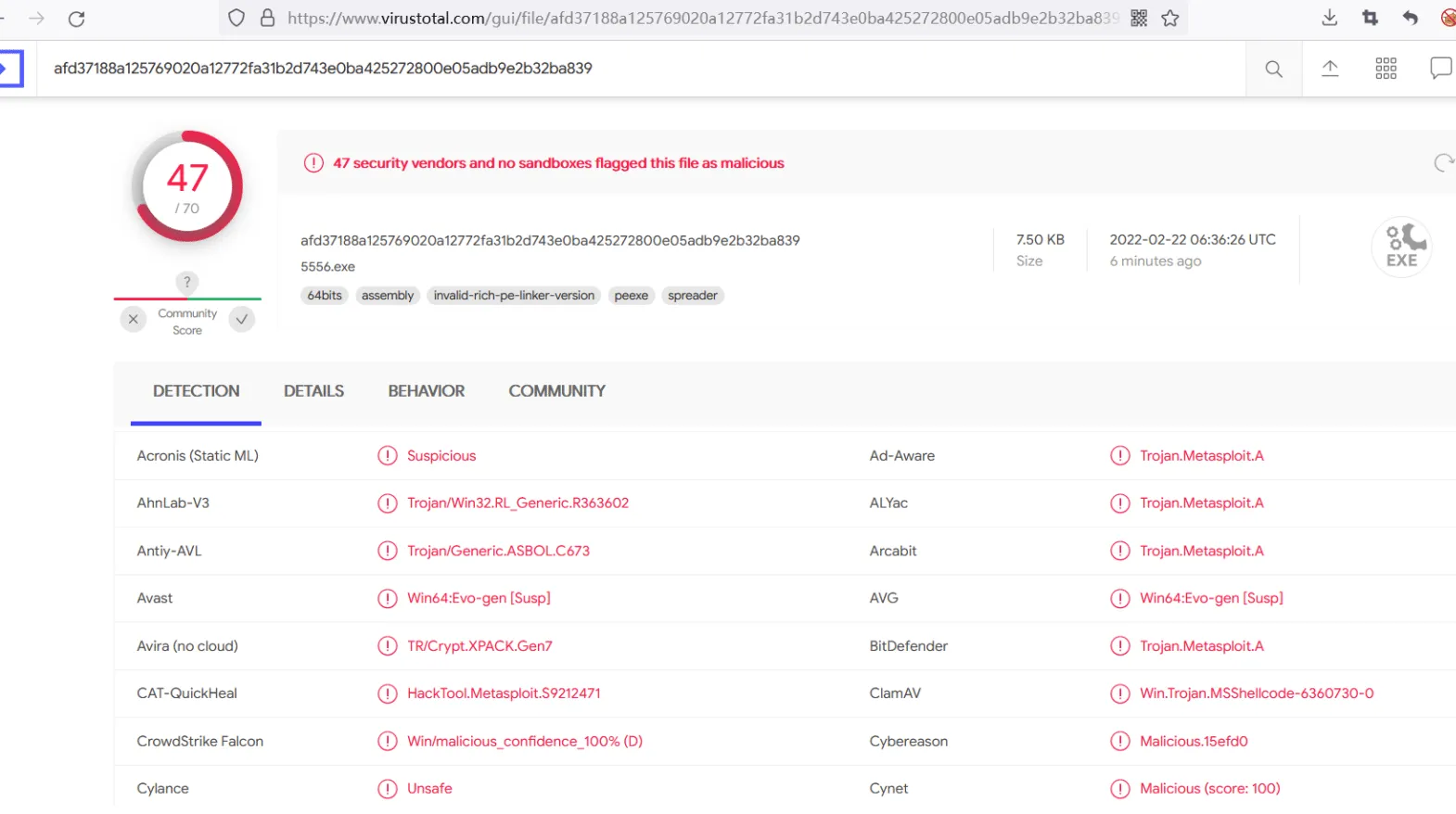Screen dimensions: 1456x814
Task: Click Win.Trojan.MSShellcode-6360730-0 result
Action: point(1257,693)
